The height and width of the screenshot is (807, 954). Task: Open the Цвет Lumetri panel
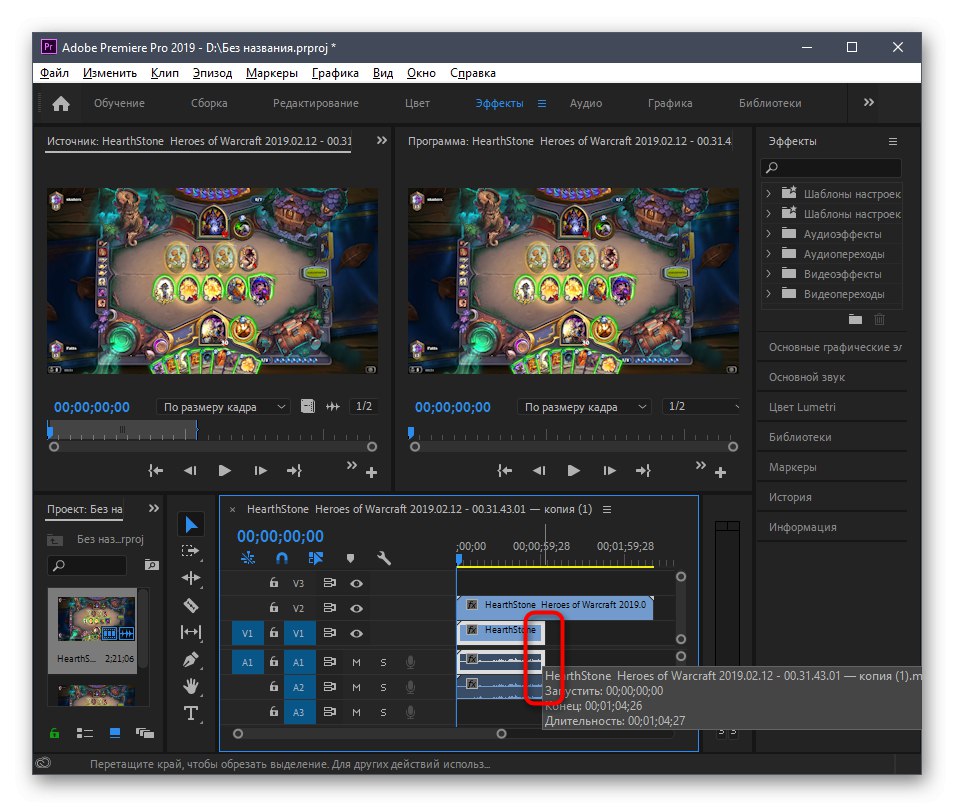tap(802, 407)
